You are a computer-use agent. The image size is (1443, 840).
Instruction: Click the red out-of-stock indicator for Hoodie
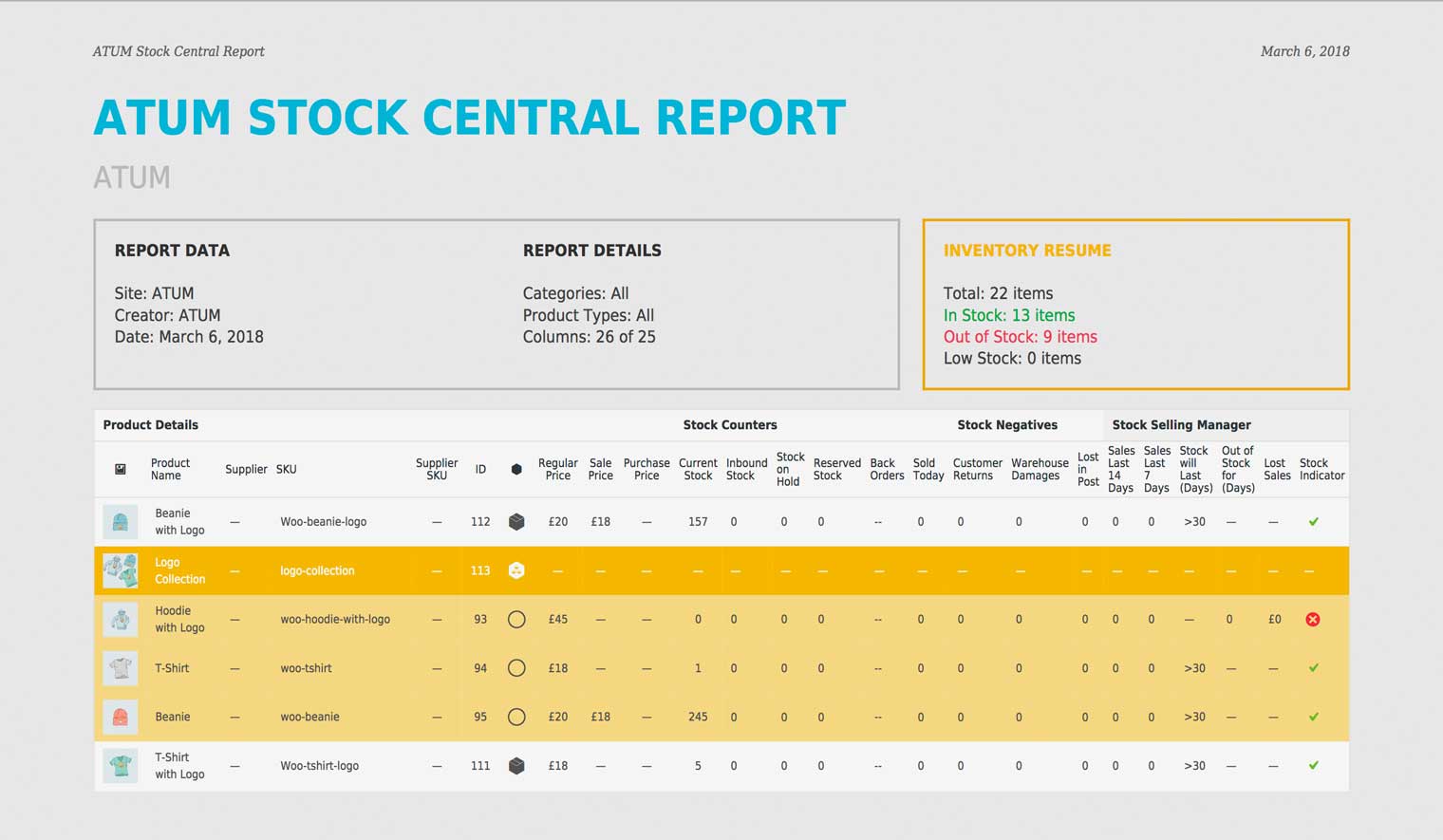coord(1313,620)
